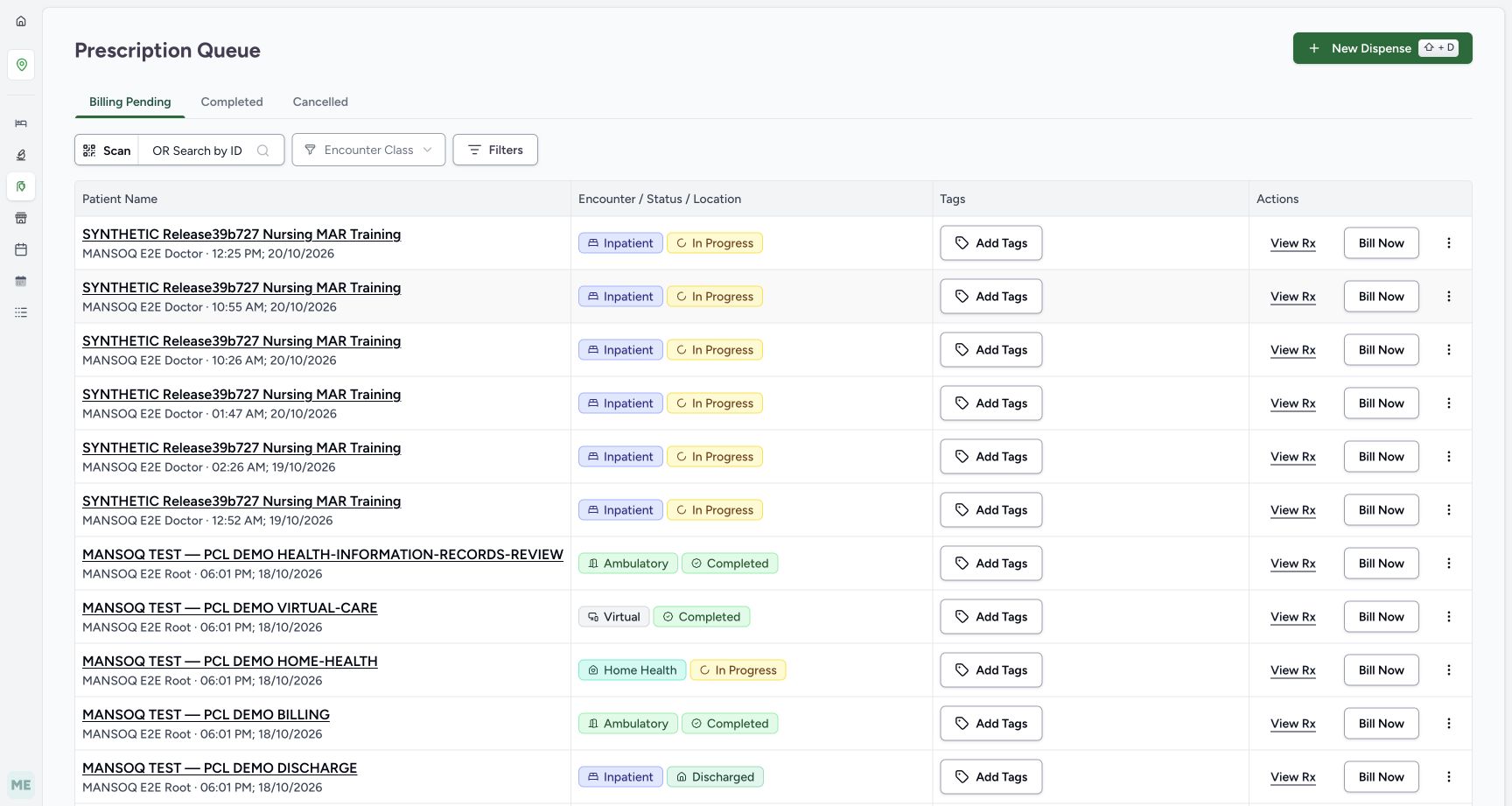Screen dimensions: 1512x806
Task: Click the green location pin sidebar icon
Action: click(x=21, y=65)
